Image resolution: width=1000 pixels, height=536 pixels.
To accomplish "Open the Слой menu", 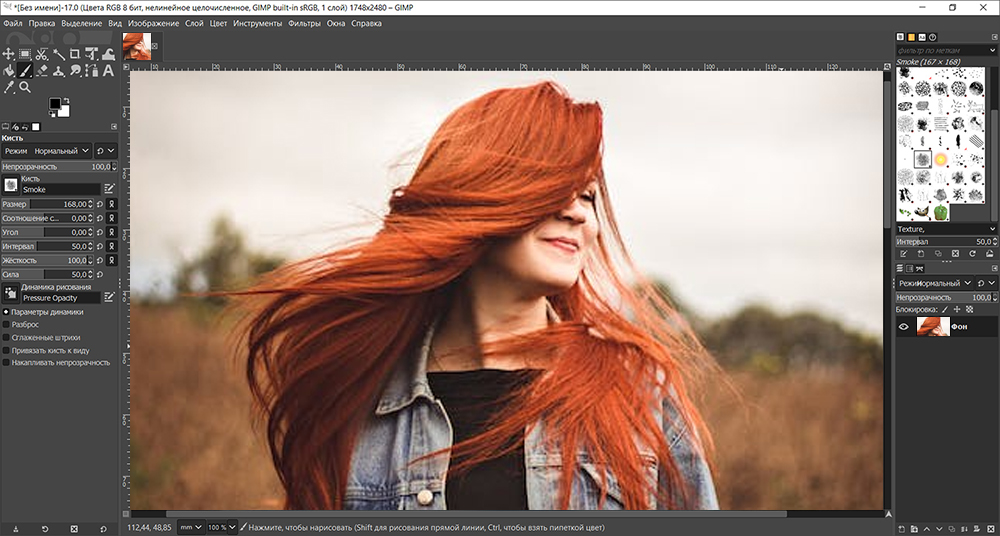I will [194, 23].
